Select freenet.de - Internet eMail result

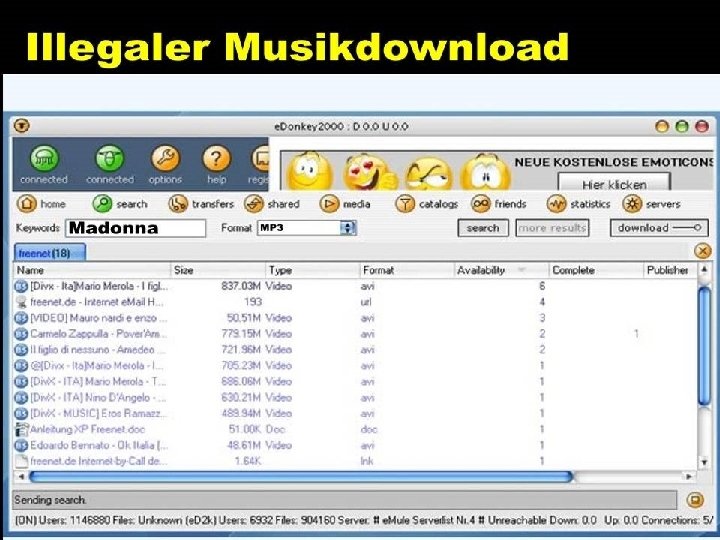(355, 302)
